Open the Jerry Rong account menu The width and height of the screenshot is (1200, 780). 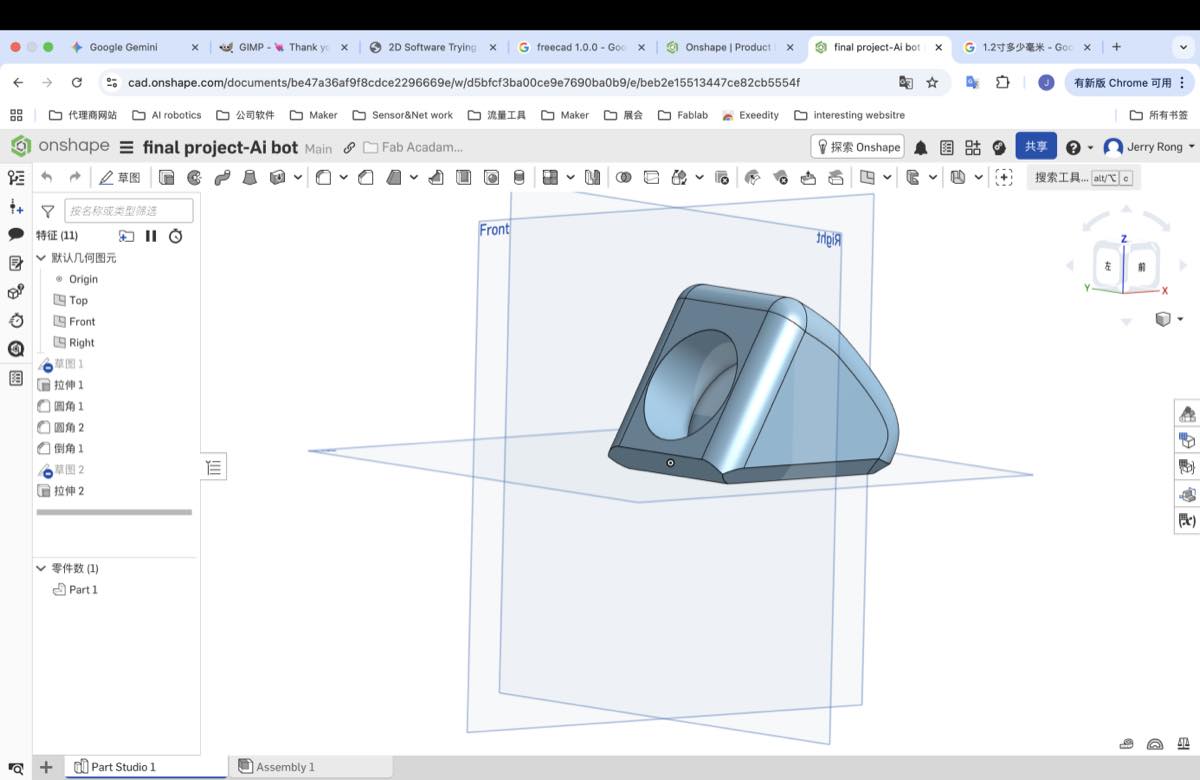click(1149, 147)
